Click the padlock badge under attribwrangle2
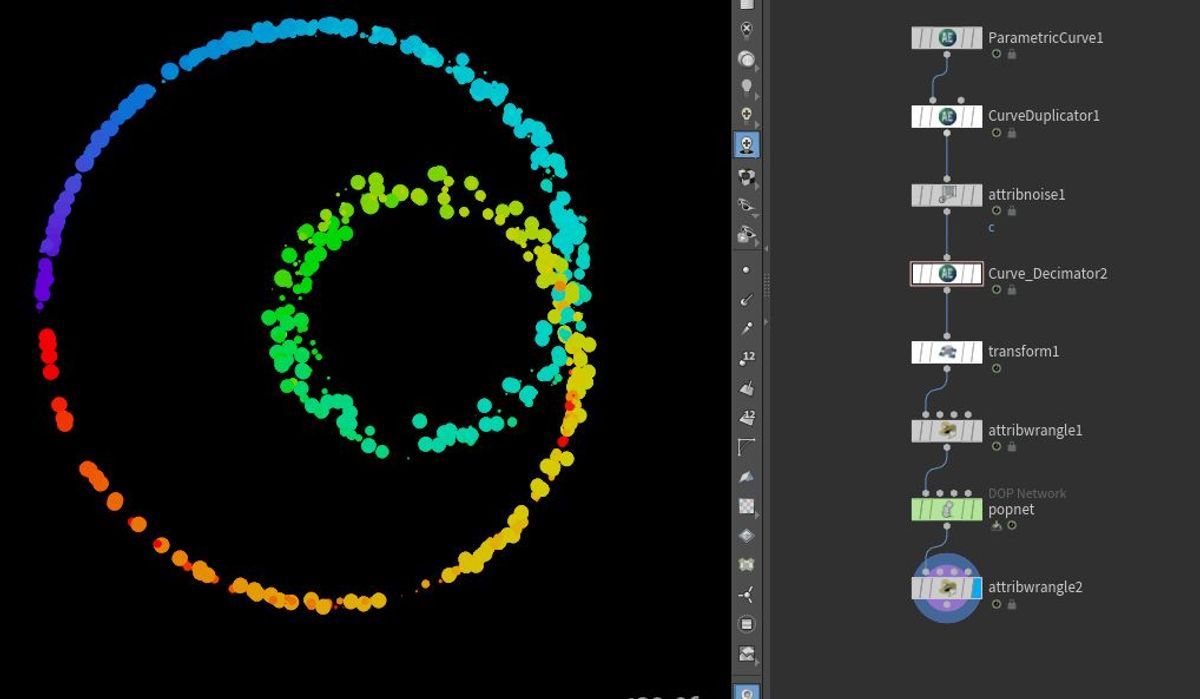This screenshot has width=1200, height=699. point(1012,604)
